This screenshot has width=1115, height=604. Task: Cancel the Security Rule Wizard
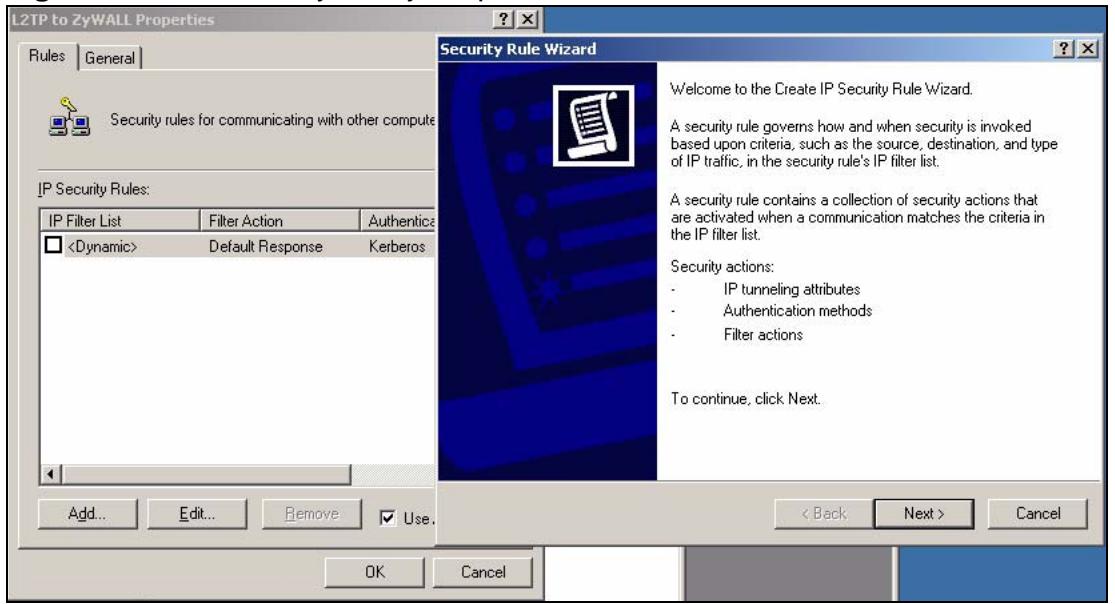(x=1037, y=513)
